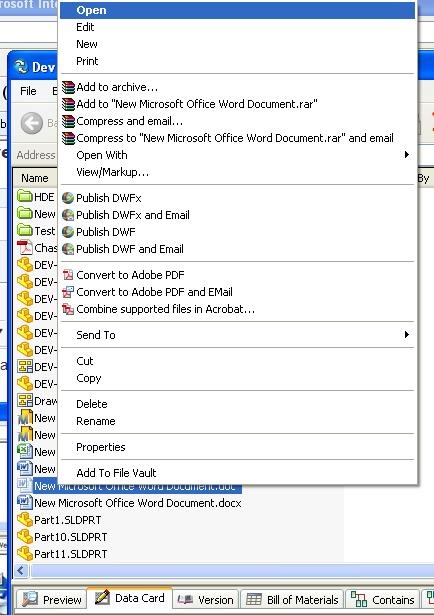This screenshot has height=615, width=434.
Task: Choose Compress to .rar and email entry
Action: coord(237,138)
